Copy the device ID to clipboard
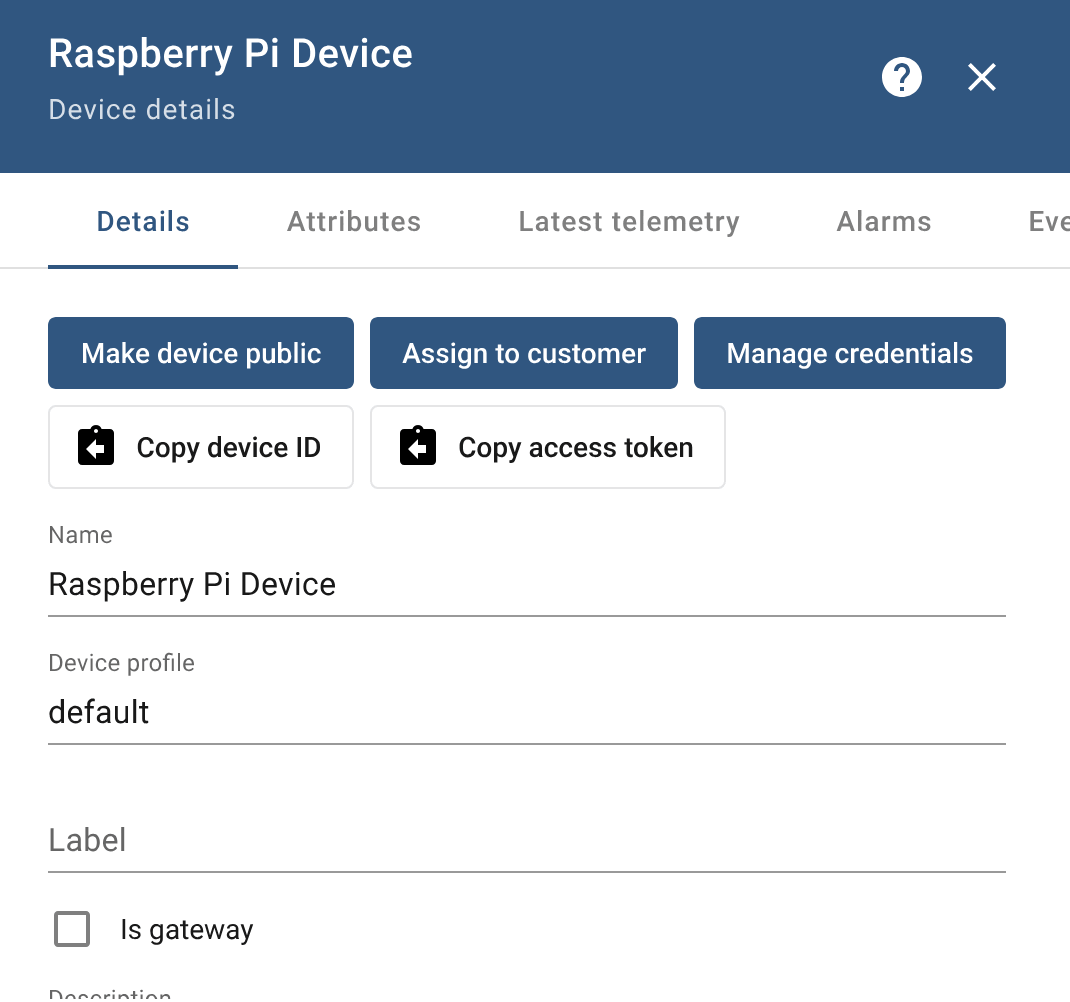 pos(200,447)
